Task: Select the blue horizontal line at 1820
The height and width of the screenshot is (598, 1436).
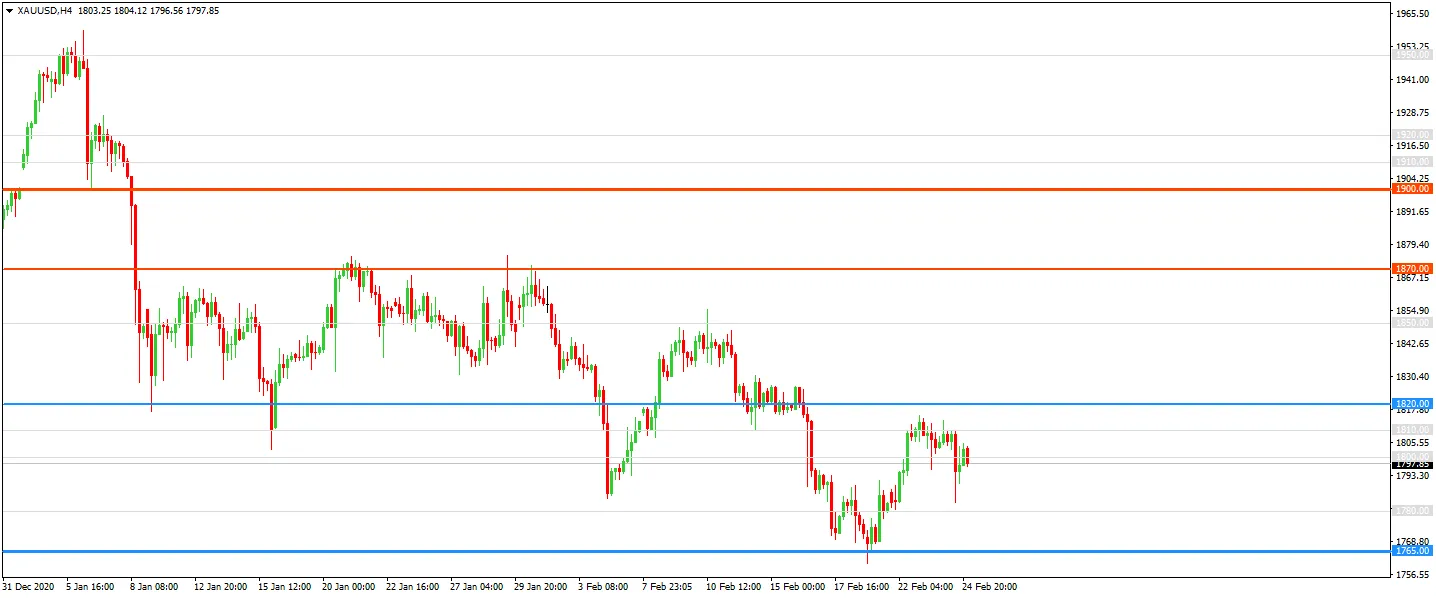Action: (696, 404)
